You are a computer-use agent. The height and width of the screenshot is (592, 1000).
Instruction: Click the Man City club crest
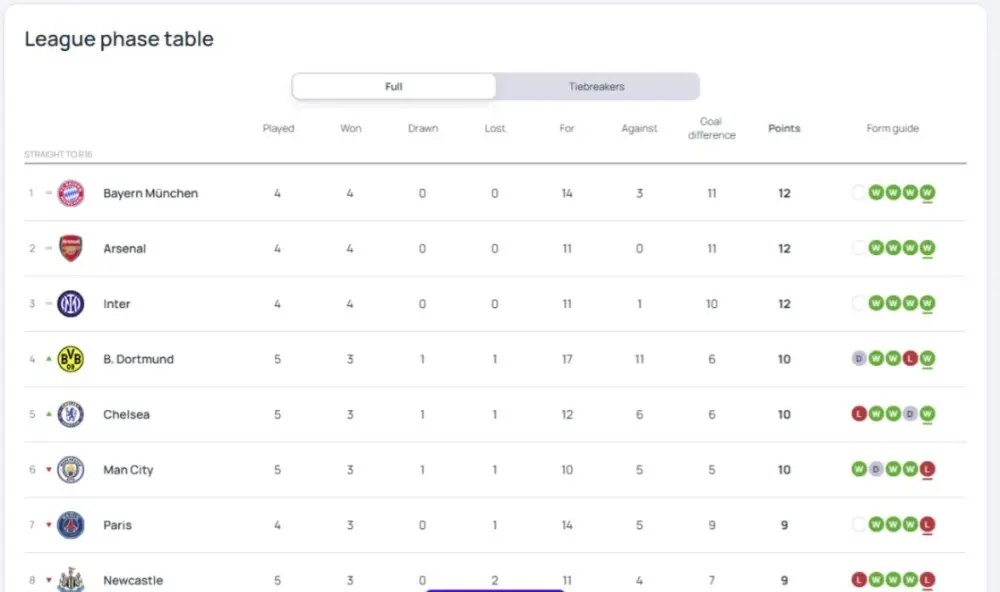point(71,470)
